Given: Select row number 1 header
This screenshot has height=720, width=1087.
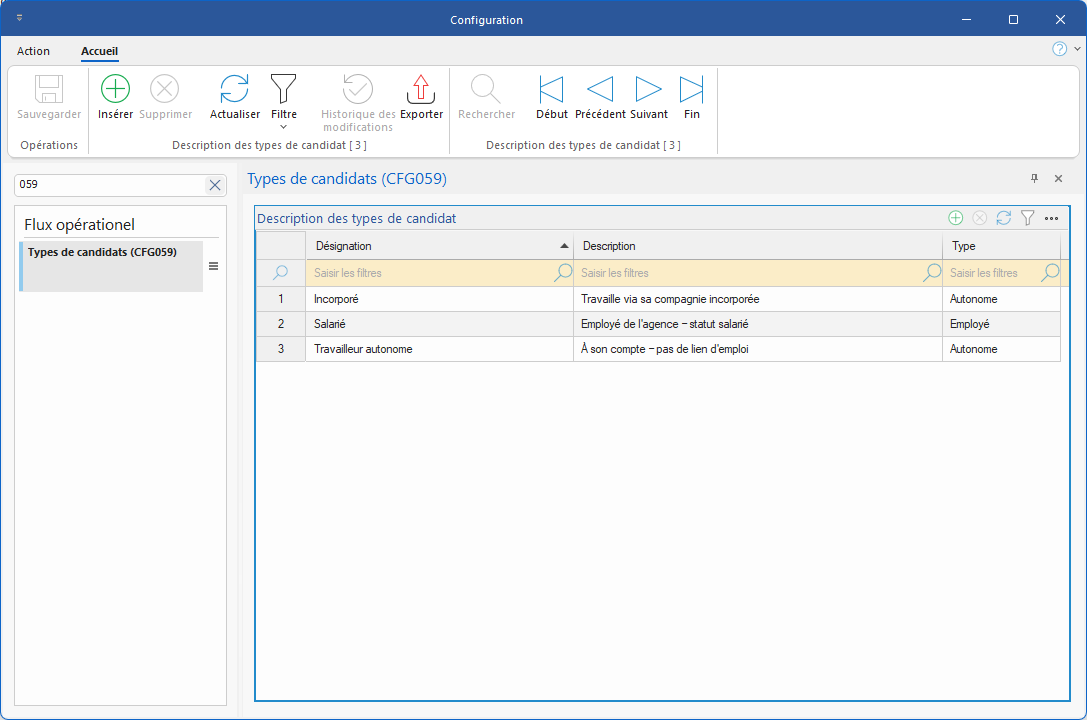Looking at the screenshot, I should tap(281, 299).
